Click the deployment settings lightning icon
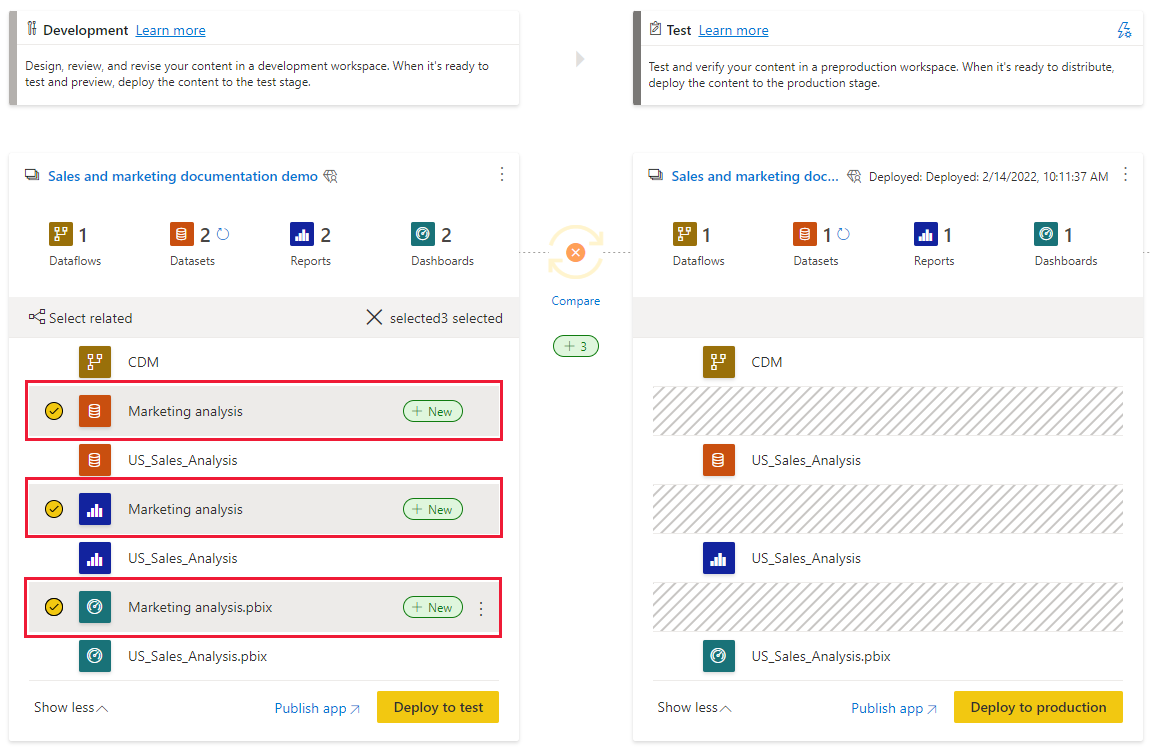This screenshot has width=1150, height=748. [1124, 30]
